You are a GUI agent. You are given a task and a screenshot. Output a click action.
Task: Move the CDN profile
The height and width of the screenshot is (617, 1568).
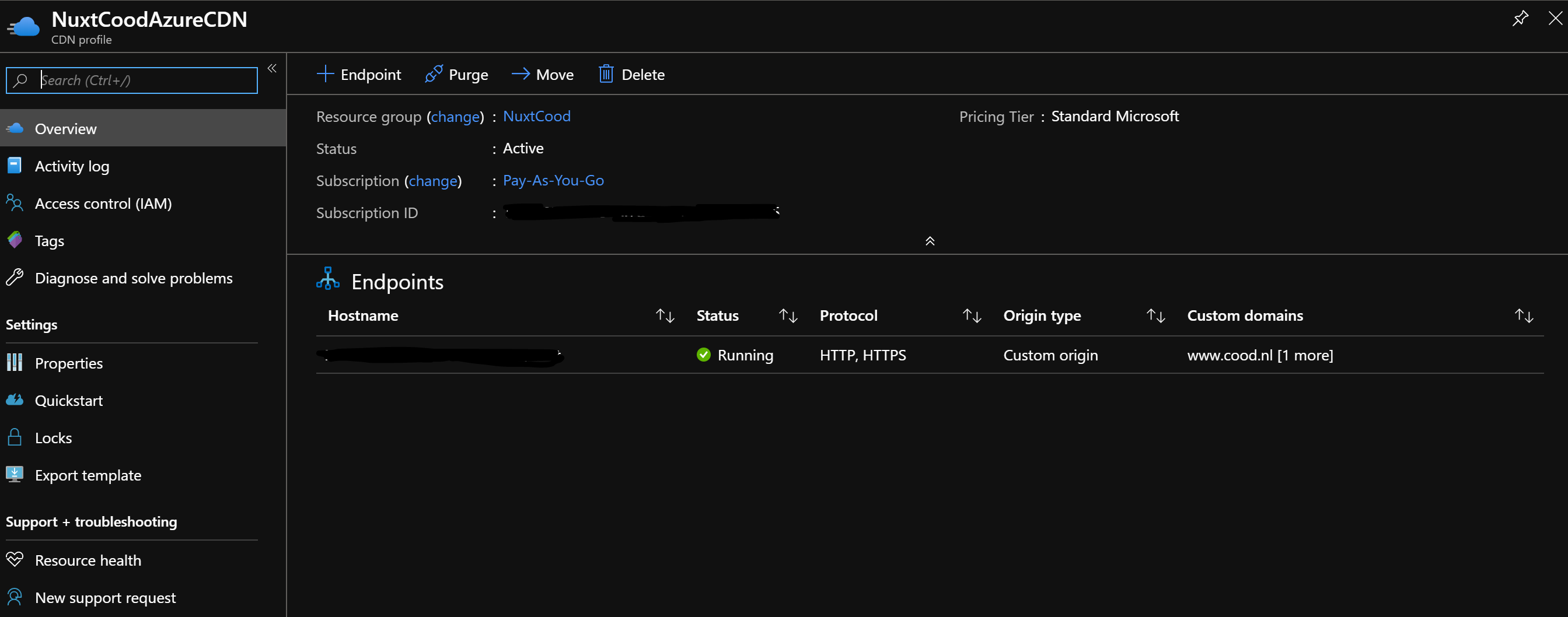point(542,74)
